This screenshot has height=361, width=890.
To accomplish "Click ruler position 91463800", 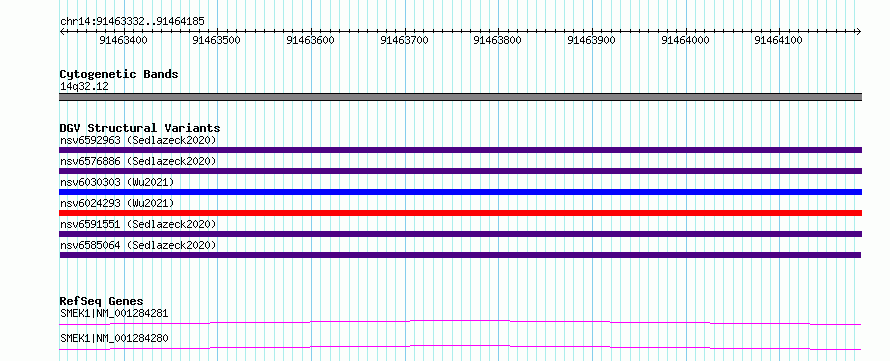I will [x=498, y=40].
